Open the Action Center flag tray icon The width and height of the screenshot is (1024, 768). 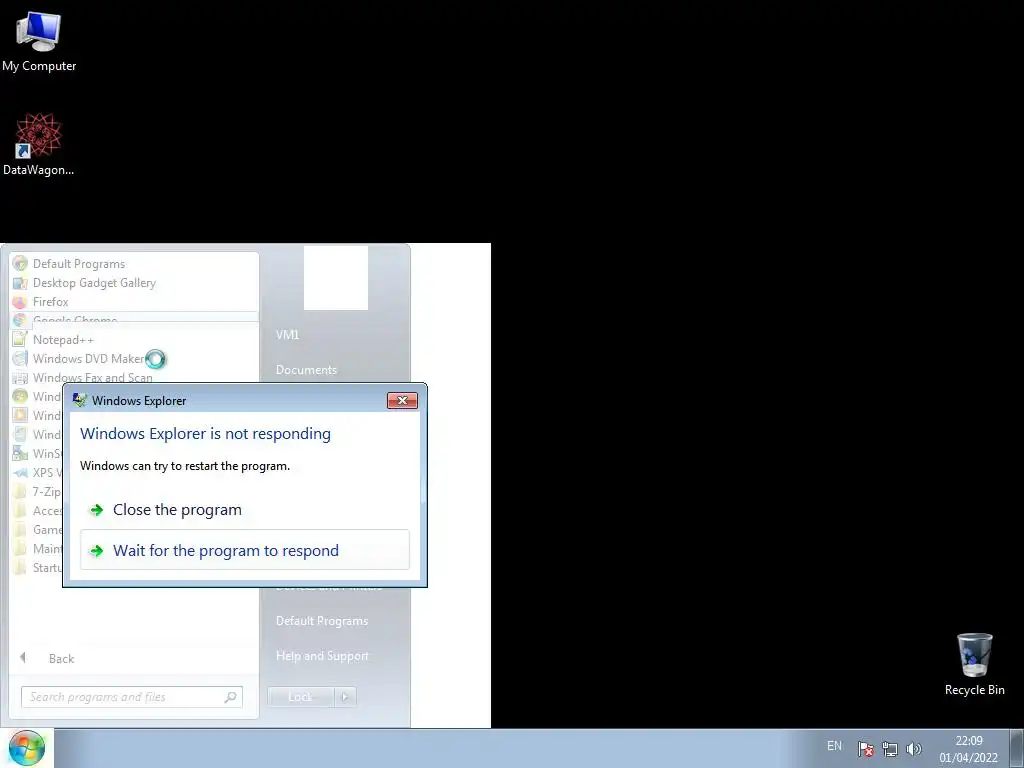click(865, 749)
